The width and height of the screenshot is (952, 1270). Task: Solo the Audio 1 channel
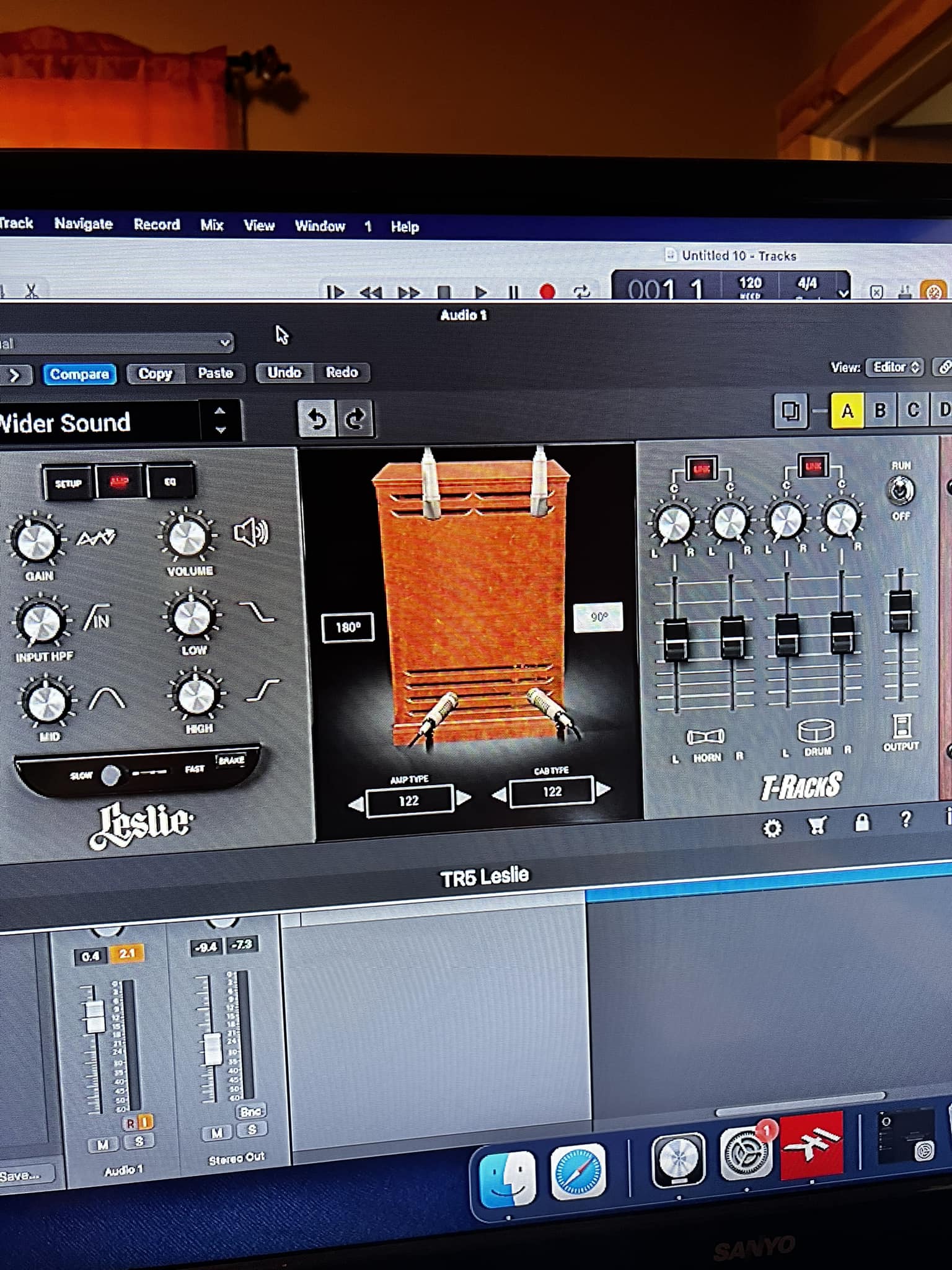tap(139, 1140)
